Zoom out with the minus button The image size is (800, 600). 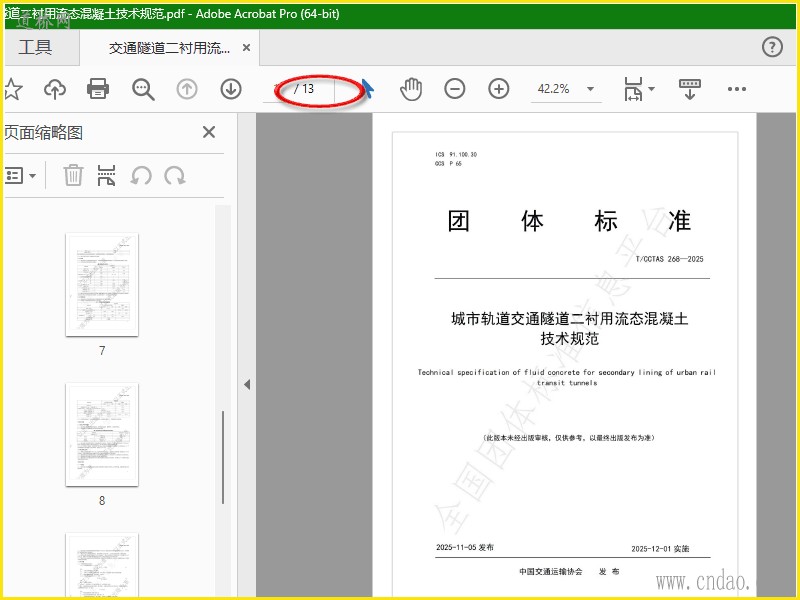coord(455,89)
